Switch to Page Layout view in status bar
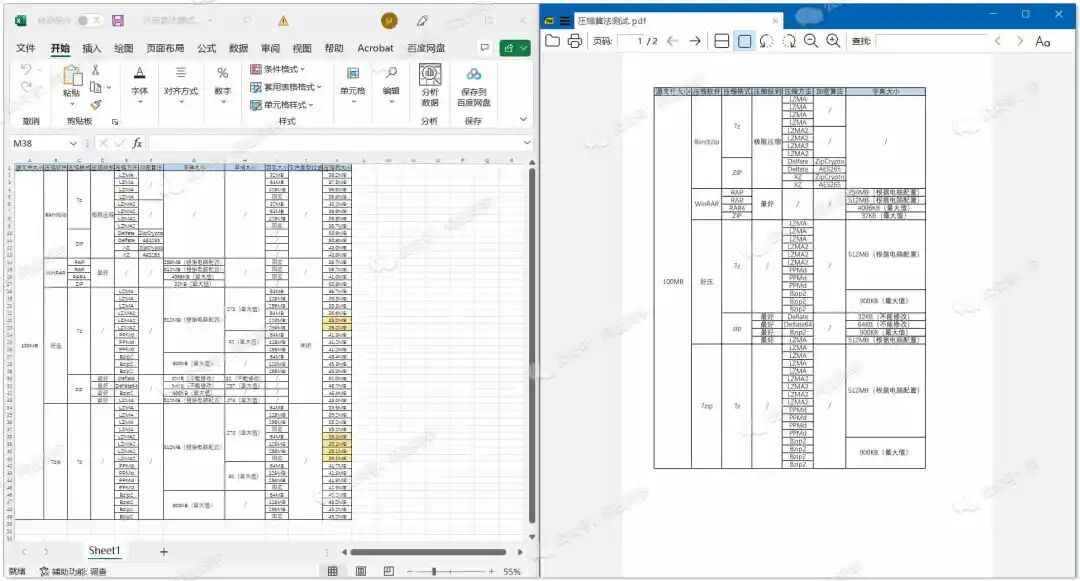 [361, 571]
